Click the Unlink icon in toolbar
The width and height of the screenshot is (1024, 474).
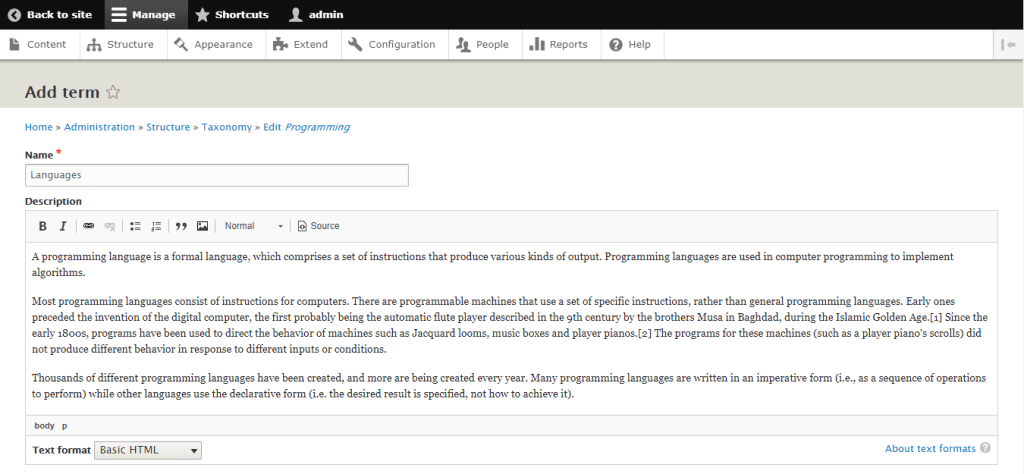coord(110,226)
